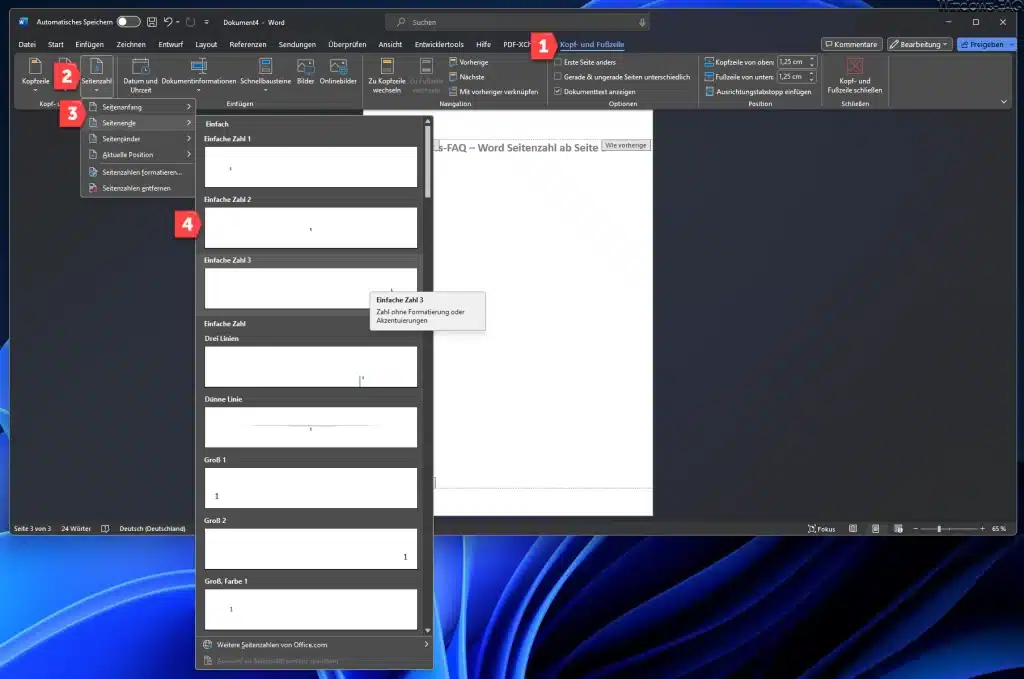The image size is (1024, 679).
Task: Click Deutsch (Deutschland) language
Action: coord(152,529)
